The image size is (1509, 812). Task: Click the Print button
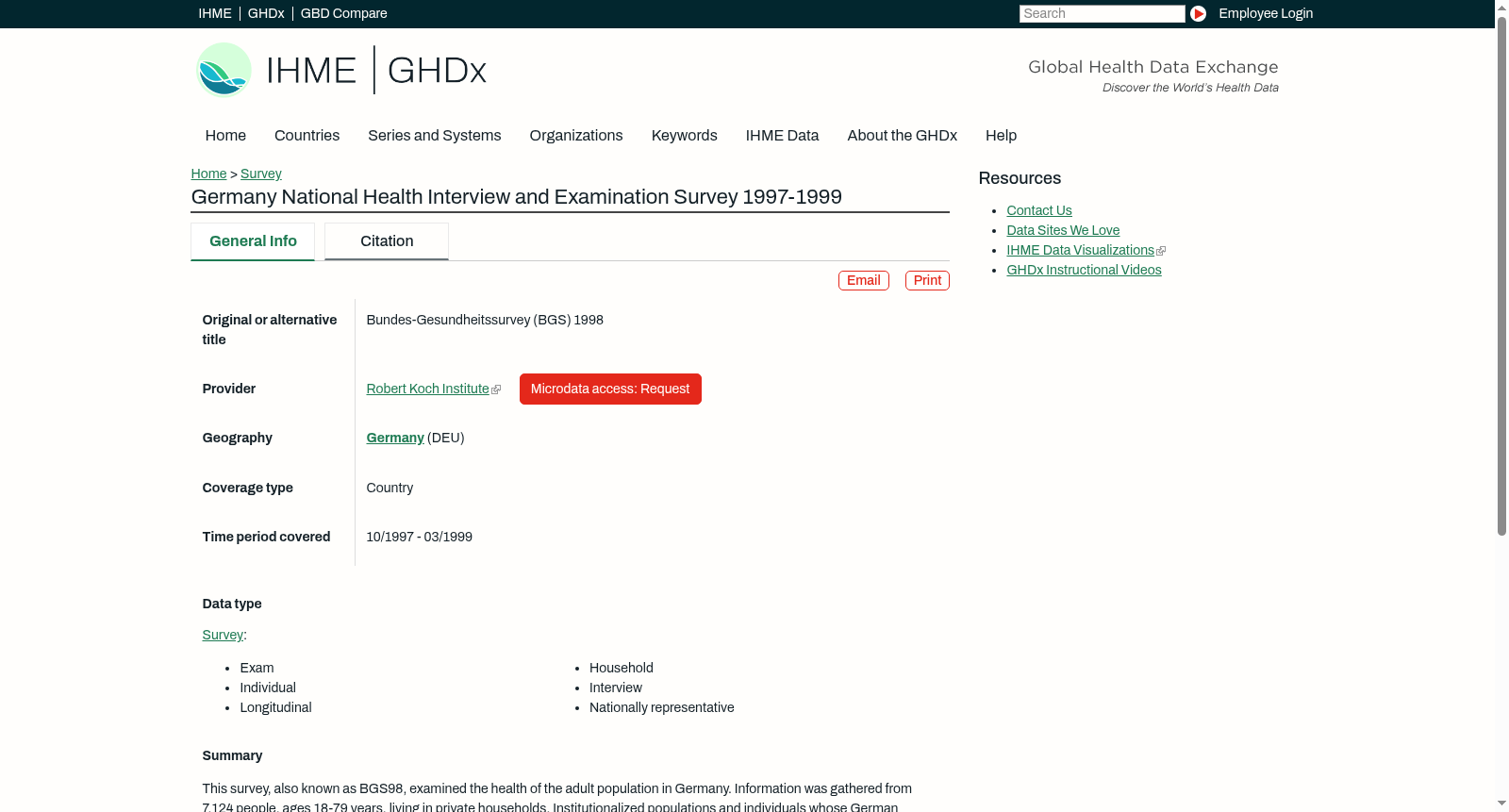927,280
